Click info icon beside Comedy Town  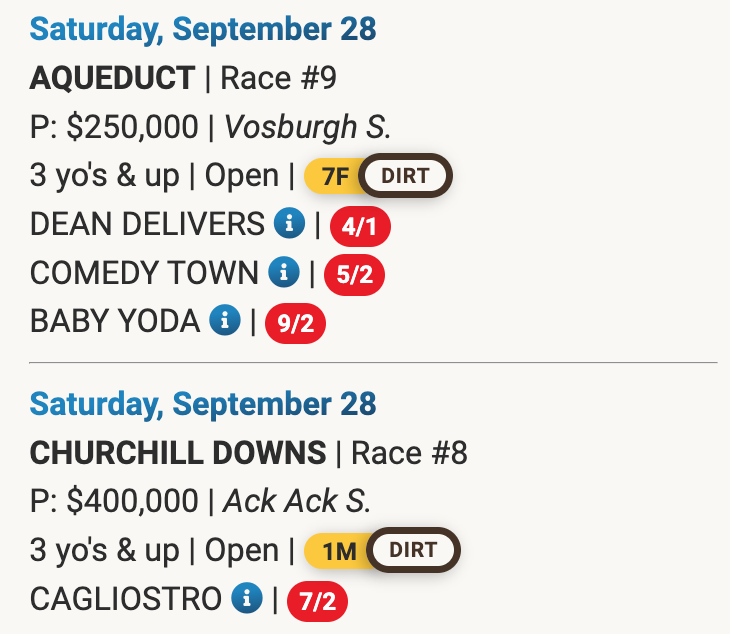[x=284, y=272]
